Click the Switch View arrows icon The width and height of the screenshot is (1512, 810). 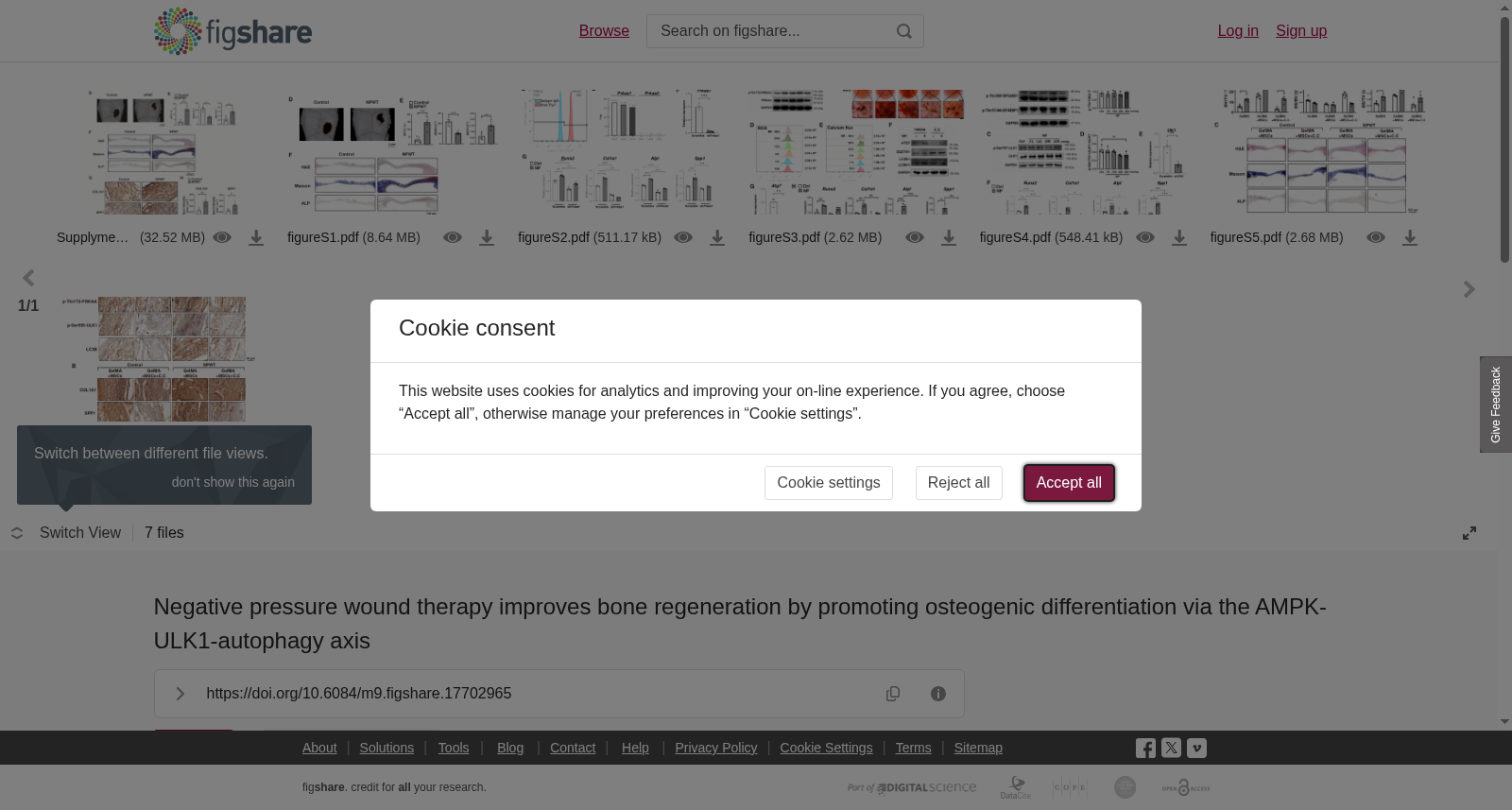17,533
